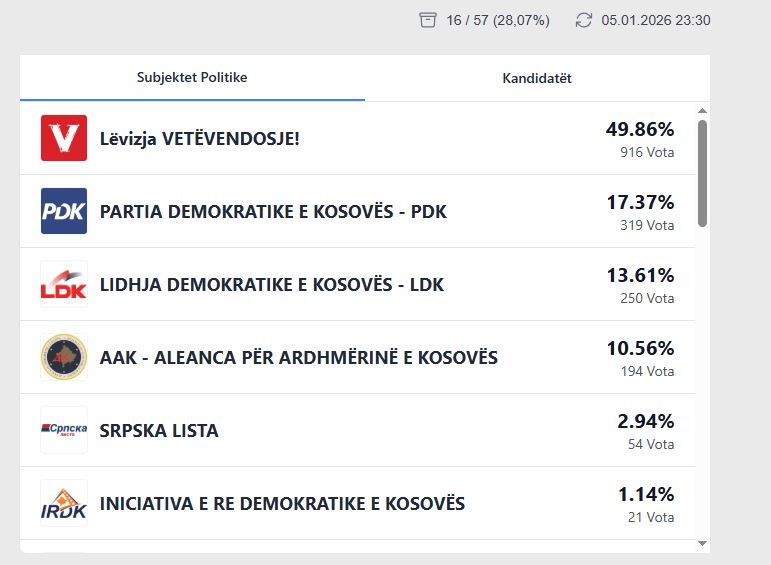Click the LDK party logo
This screenshot has width=771, height=565.
(64, 284)
